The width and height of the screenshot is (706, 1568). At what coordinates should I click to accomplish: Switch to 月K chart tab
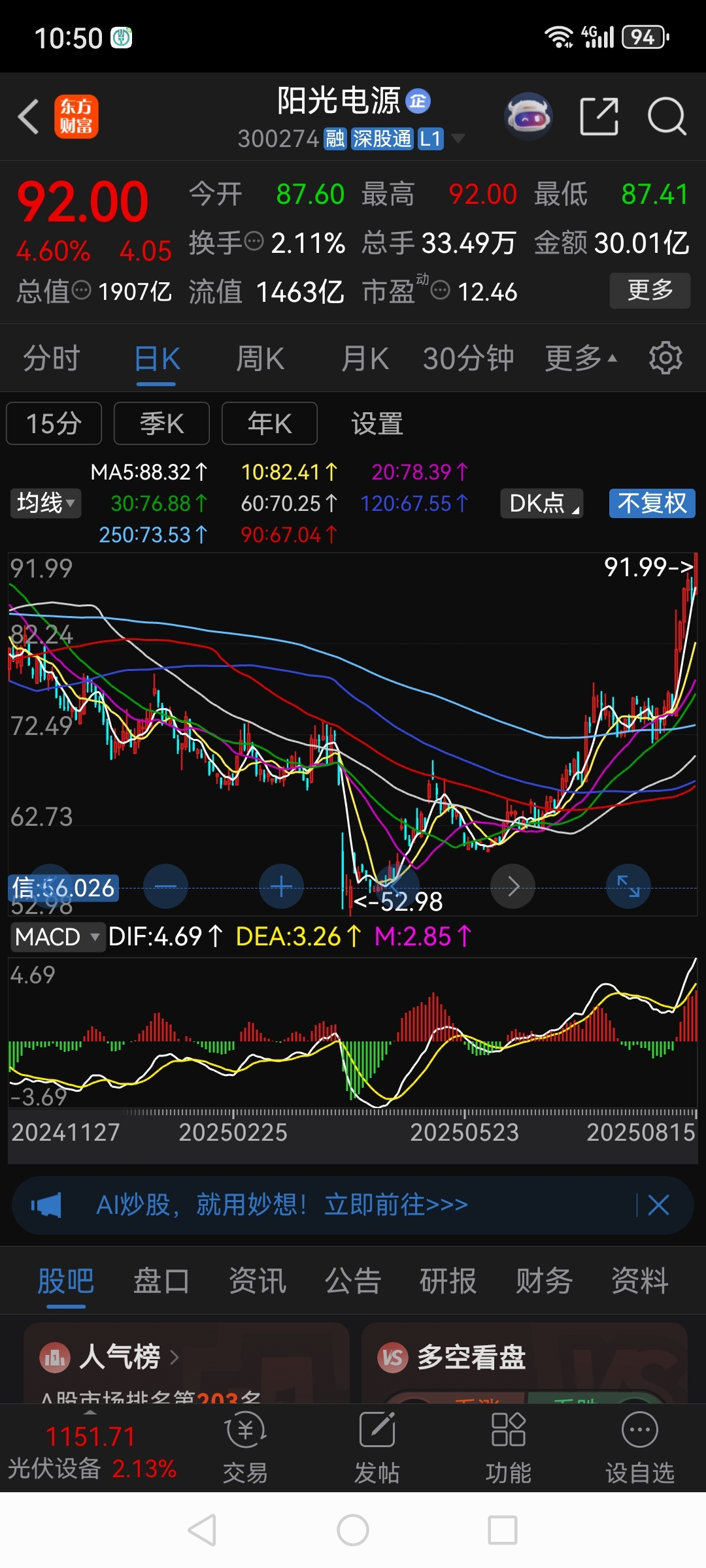coord(365,358)
